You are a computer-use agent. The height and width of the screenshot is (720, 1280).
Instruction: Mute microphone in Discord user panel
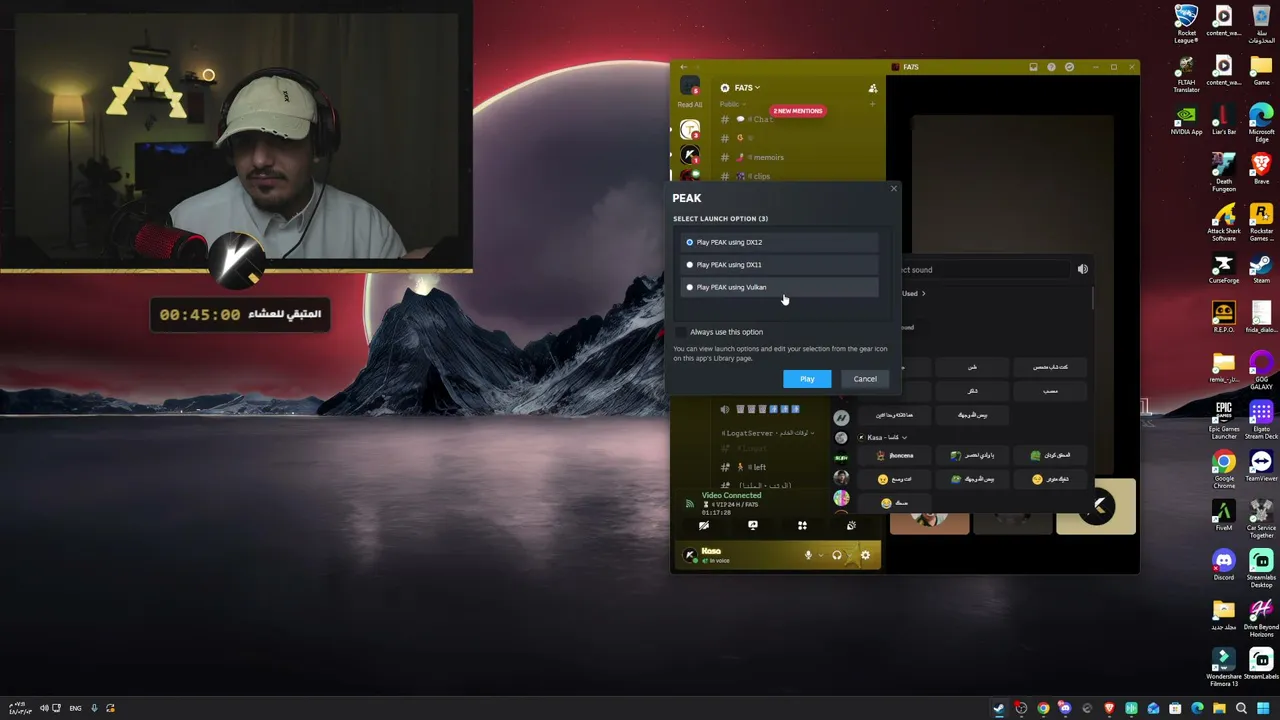808,555
